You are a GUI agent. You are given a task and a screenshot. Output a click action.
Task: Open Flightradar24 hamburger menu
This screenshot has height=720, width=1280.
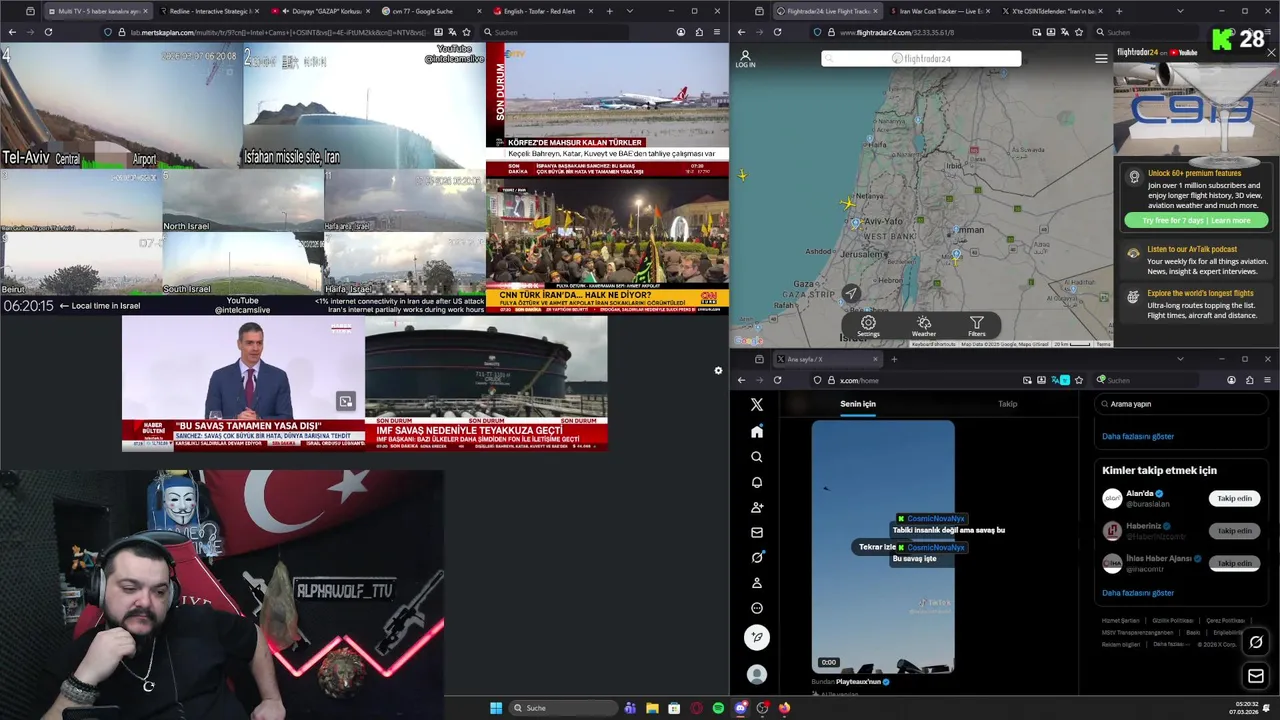(1101, 59)
